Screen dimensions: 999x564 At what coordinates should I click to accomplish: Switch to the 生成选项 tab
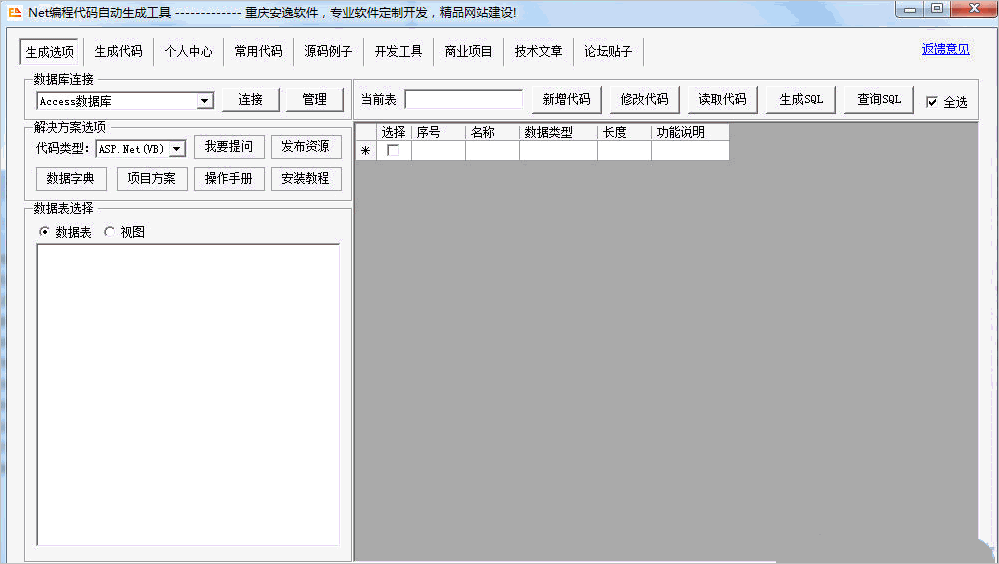pyautogui.click(x=50, y=52)
